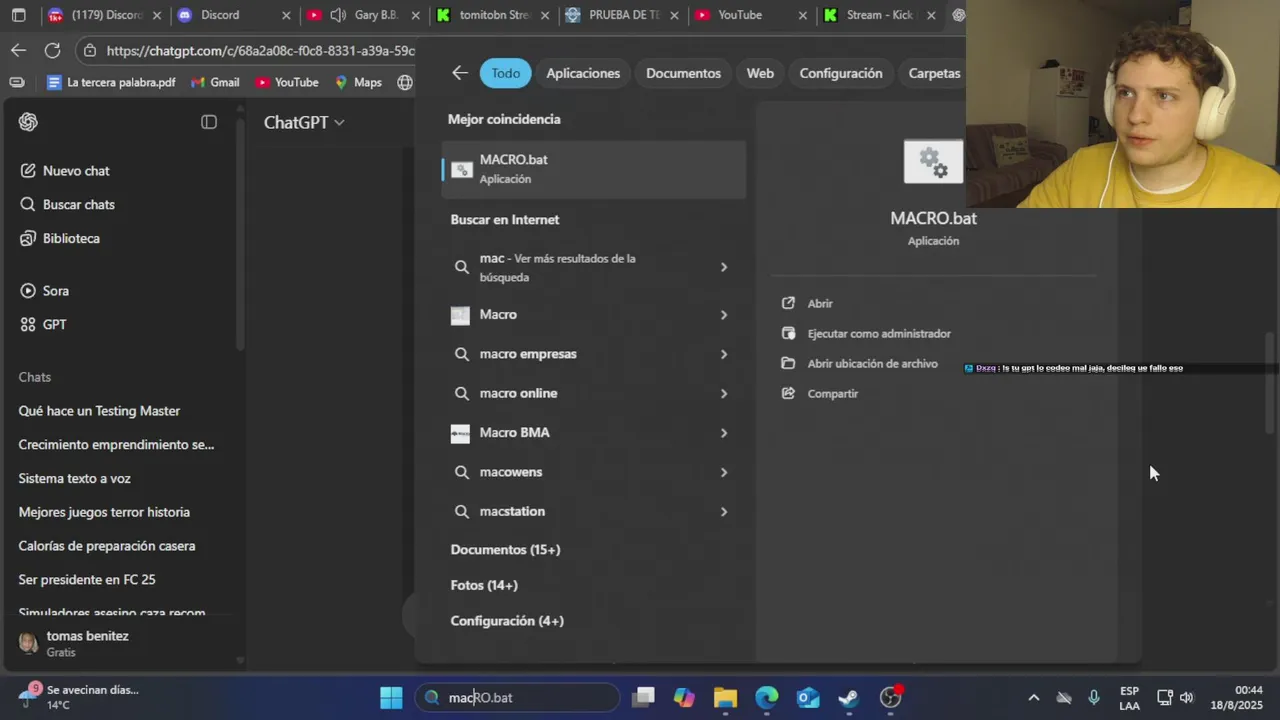Expand the Macro web result chevron
Screen dimensions: 1280x720
tap(724, 315)
